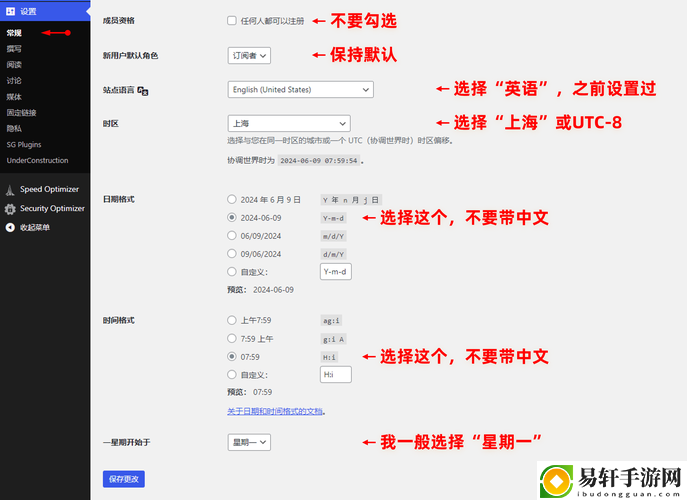
Task: Open the English (United States) language dropdown
Action: (301, 89)
